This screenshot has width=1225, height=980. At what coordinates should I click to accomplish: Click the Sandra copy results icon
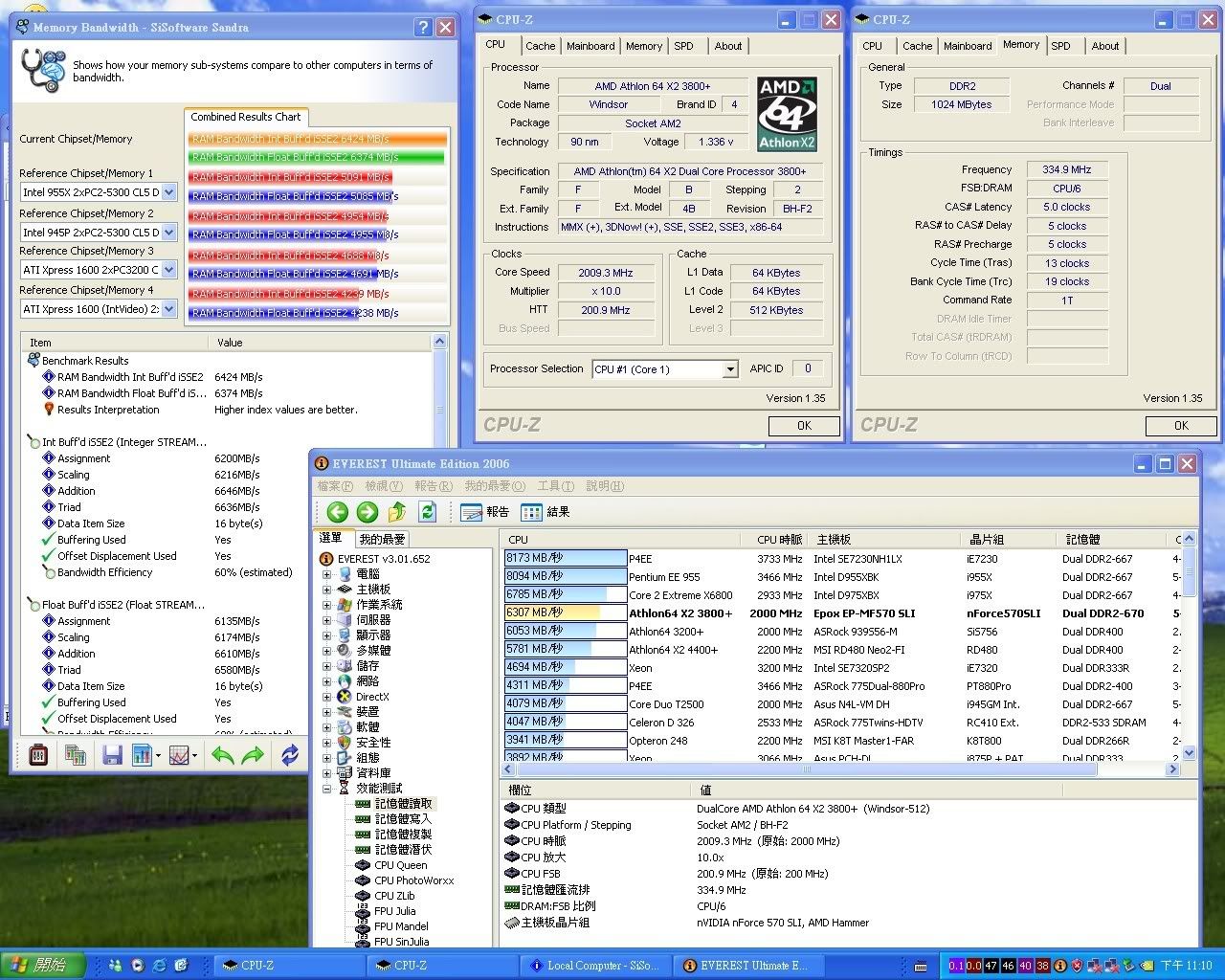(x=75, y=755)
